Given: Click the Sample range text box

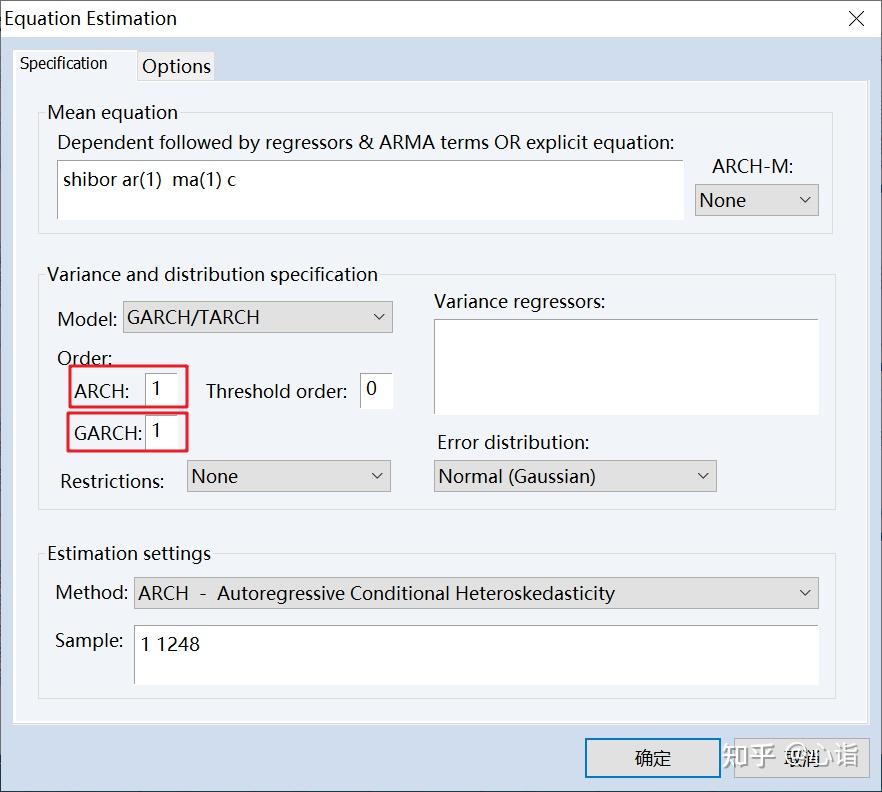Looking at the screenshot, I should pyautogui.click(x=476, y=654).
